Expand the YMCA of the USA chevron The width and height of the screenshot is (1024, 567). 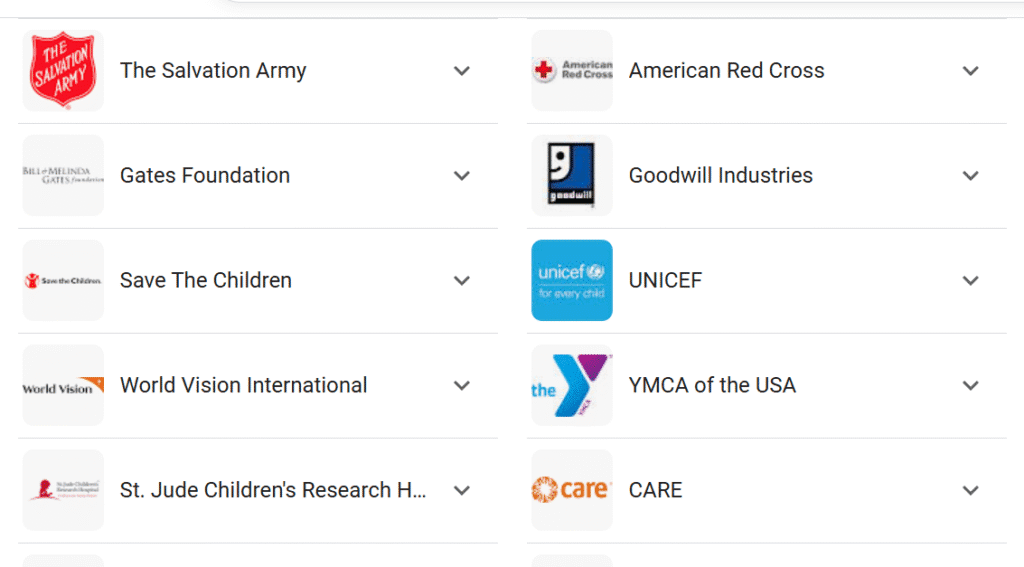(x=970, y=386)
